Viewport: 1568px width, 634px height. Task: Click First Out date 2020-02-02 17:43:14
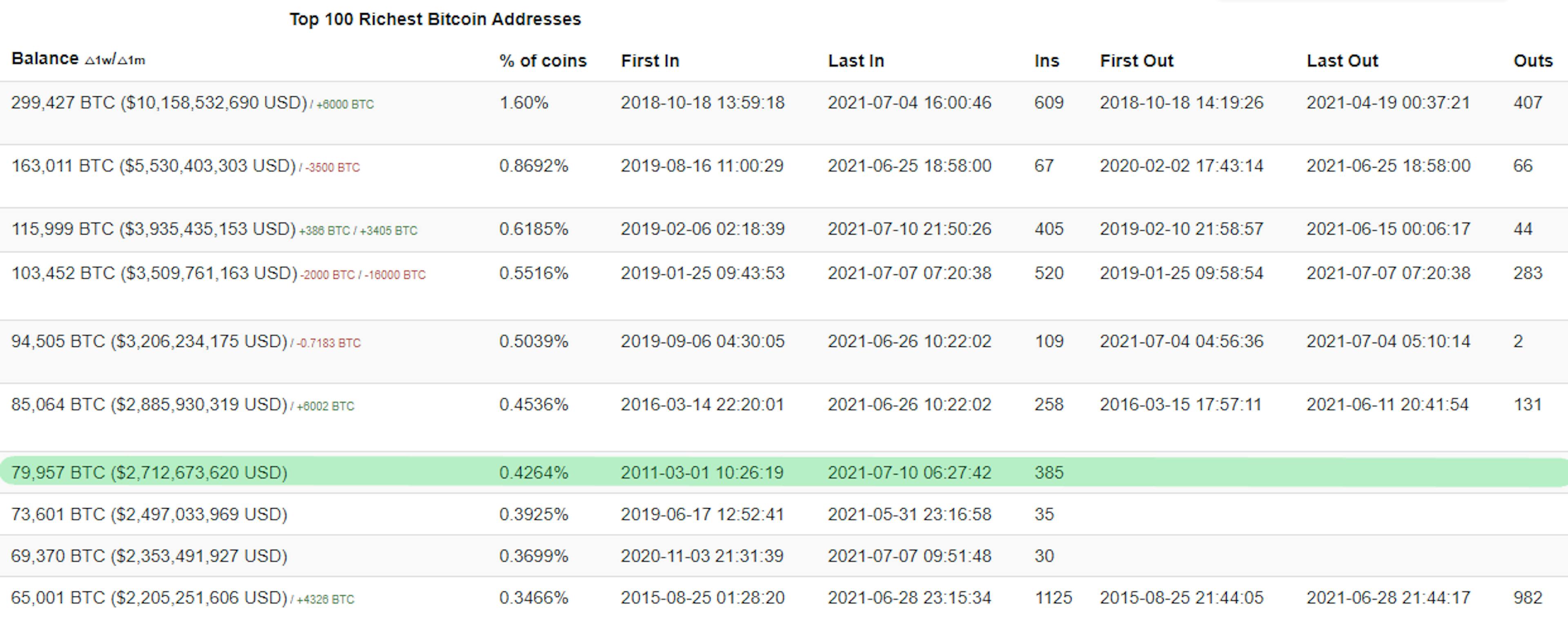1181,166
